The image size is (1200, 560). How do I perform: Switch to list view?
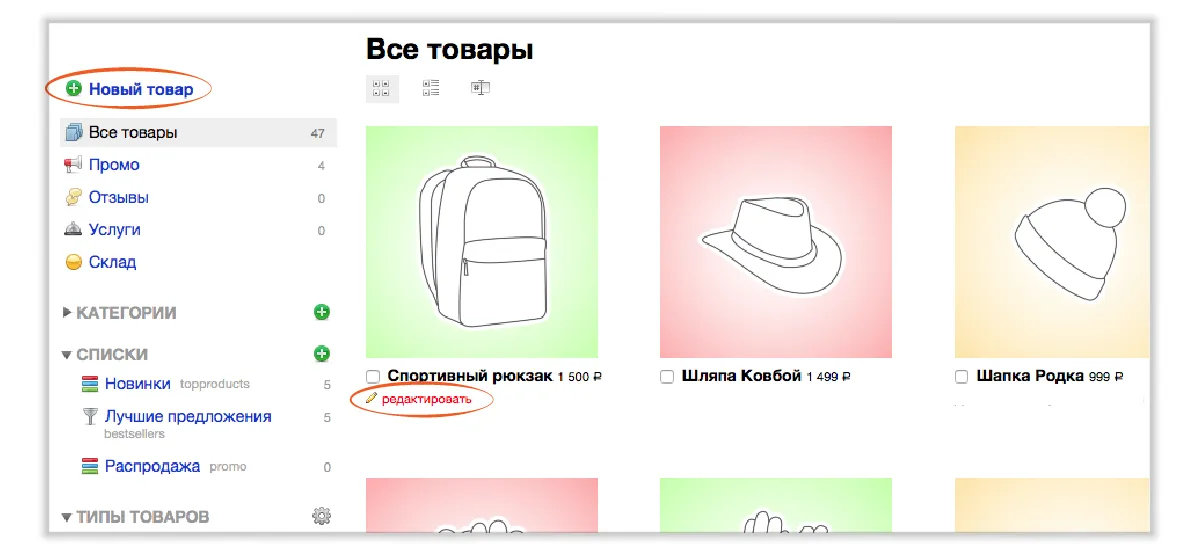431,88
